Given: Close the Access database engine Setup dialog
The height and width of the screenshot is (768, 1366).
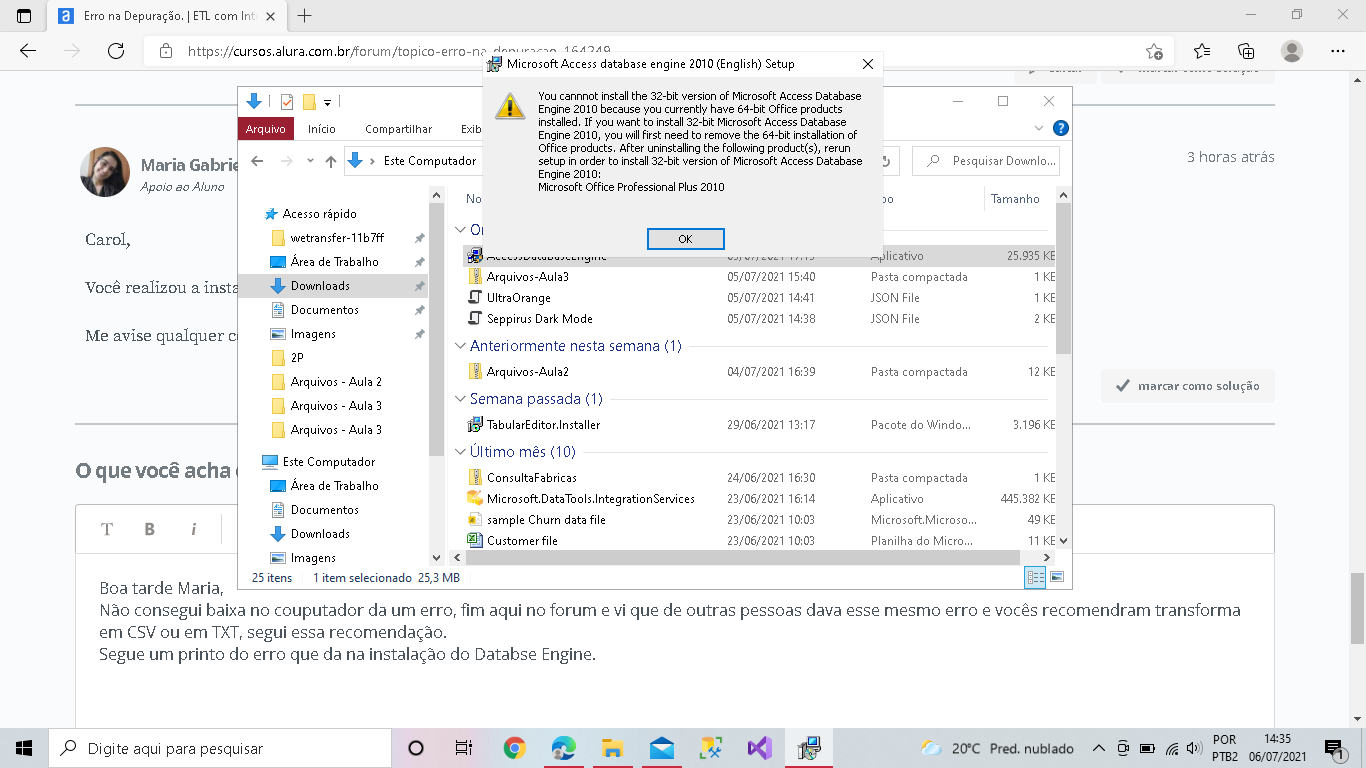Looking at the screenshot, I should pos(867,64).
